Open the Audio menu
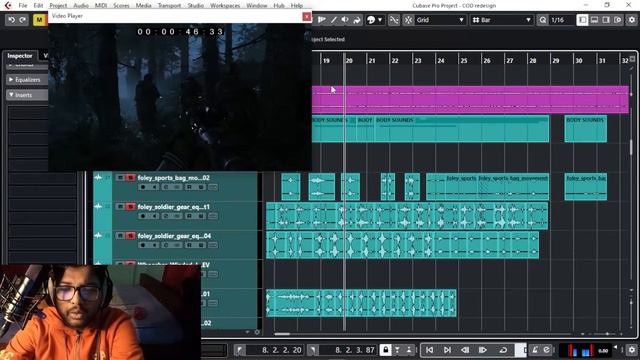Image resolution: width=640 pixels, height=360 pixels. [81, 6]
